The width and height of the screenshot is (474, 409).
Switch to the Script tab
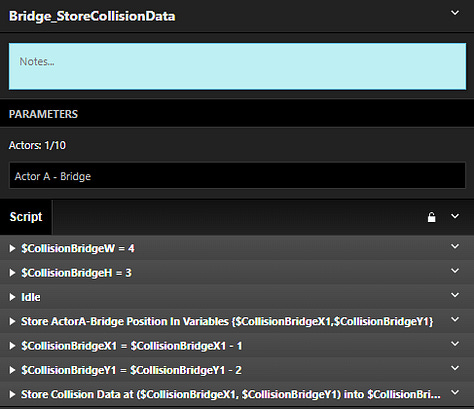click(26, 217)
